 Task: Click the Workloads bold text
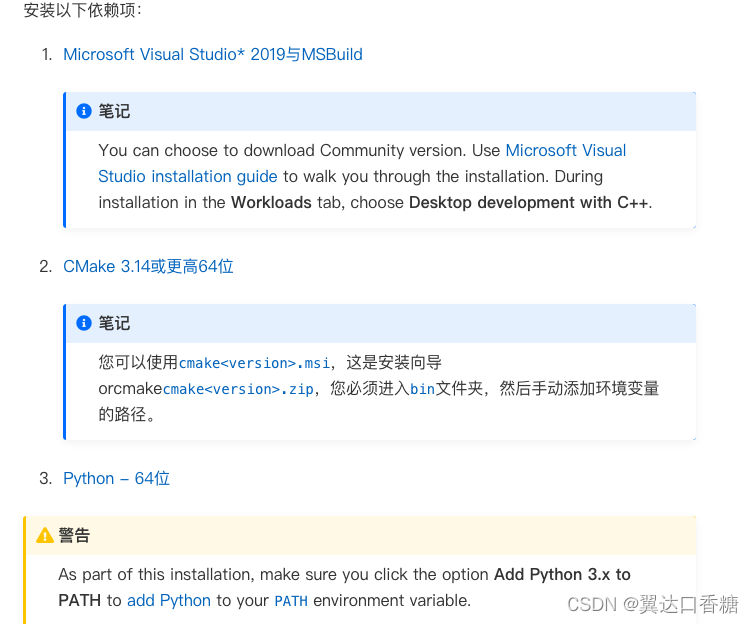[x=271, y=202]
